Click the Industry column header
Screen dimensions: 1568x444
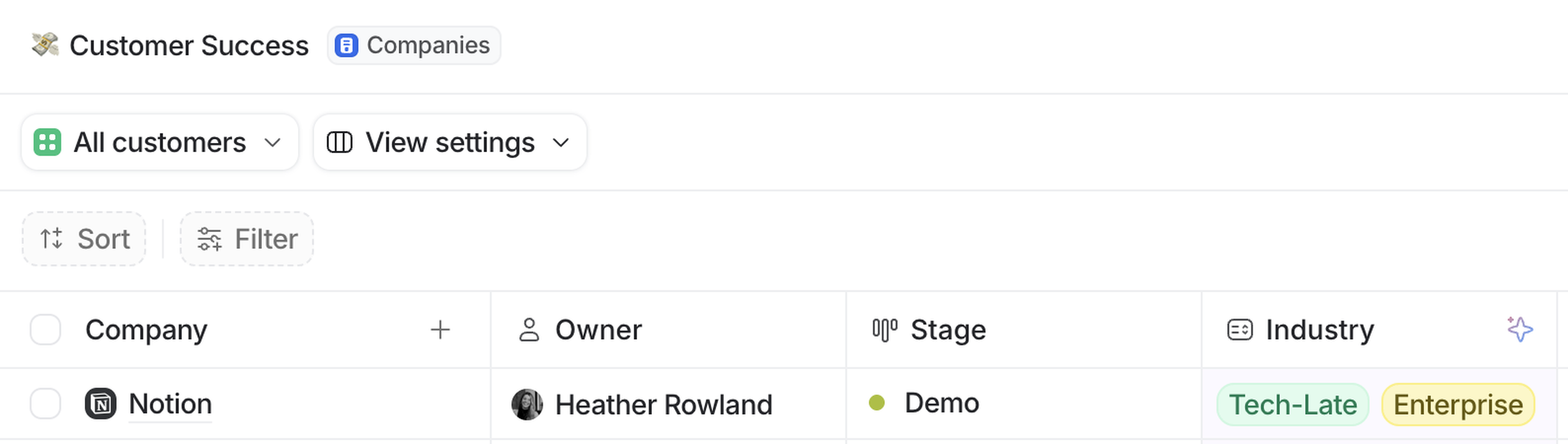tap(1320, 330)
